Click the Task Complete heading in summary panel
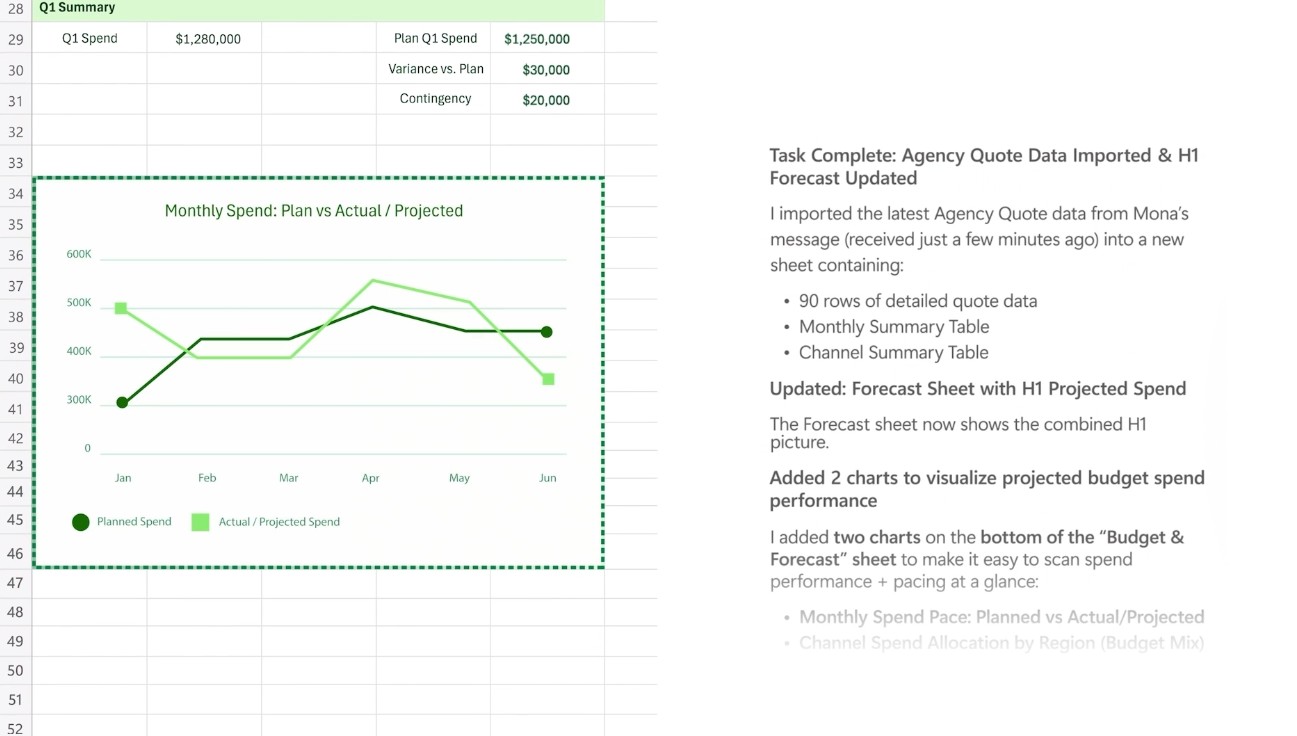Viewport: 1297px width, 736px height. [x=984, y=167]
